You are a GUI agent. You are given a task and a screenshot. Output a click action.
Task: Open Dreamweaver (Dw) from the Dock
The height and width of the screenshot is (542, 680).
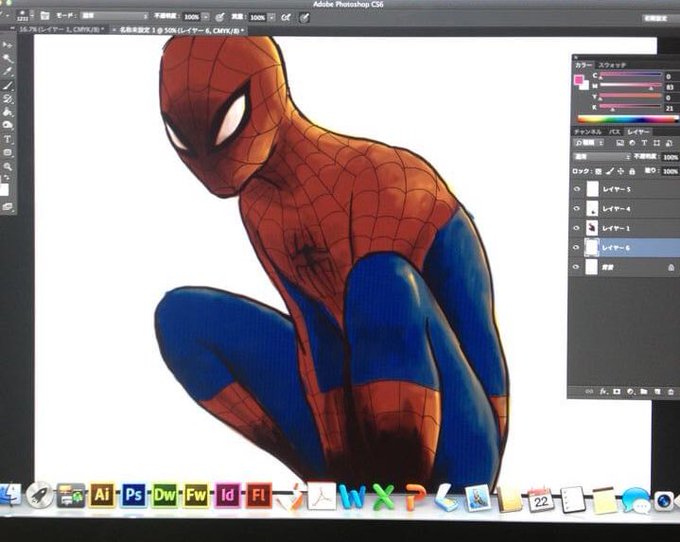164,495
